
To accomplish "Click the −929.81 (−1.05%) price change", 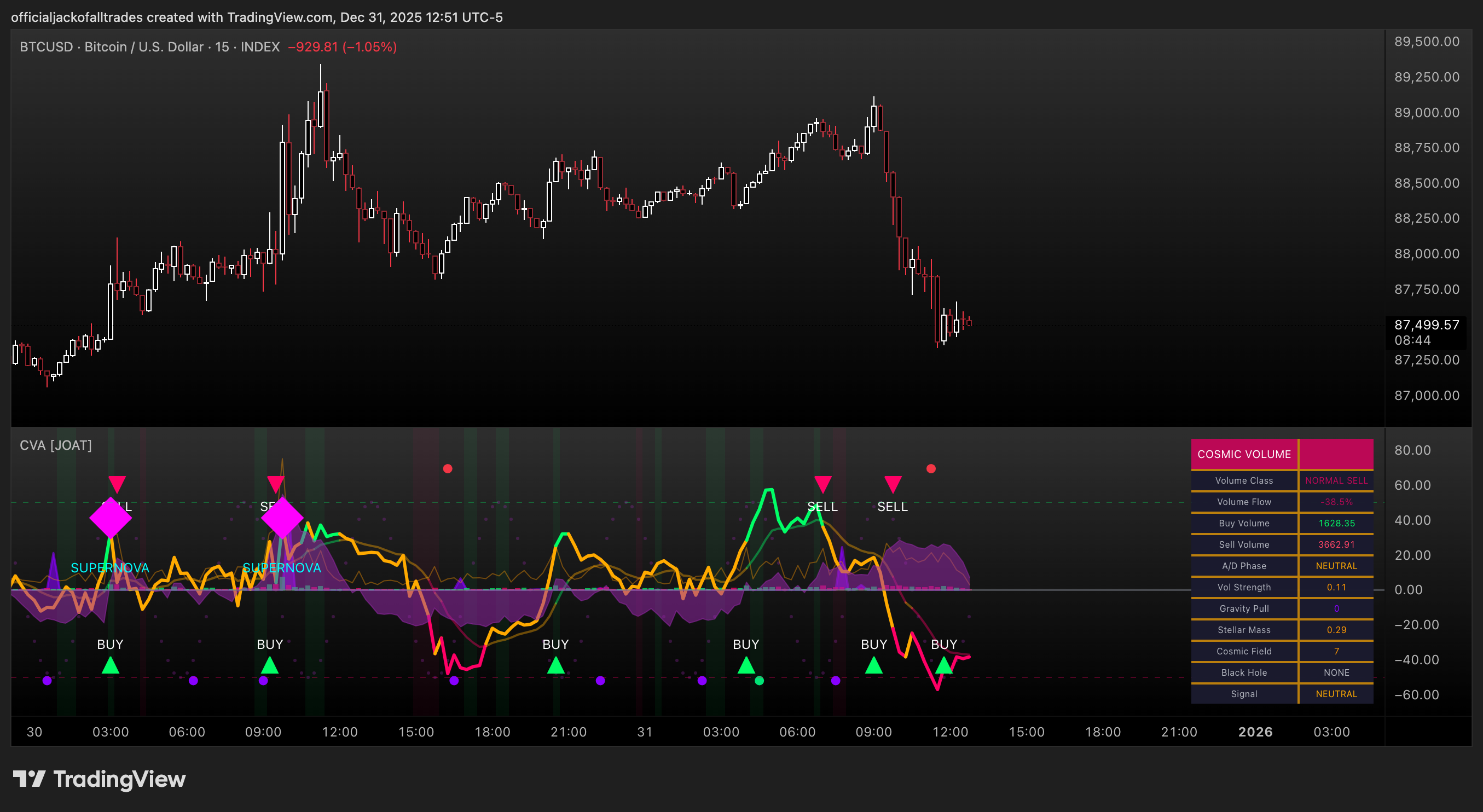I will click(x=342, y=47).
